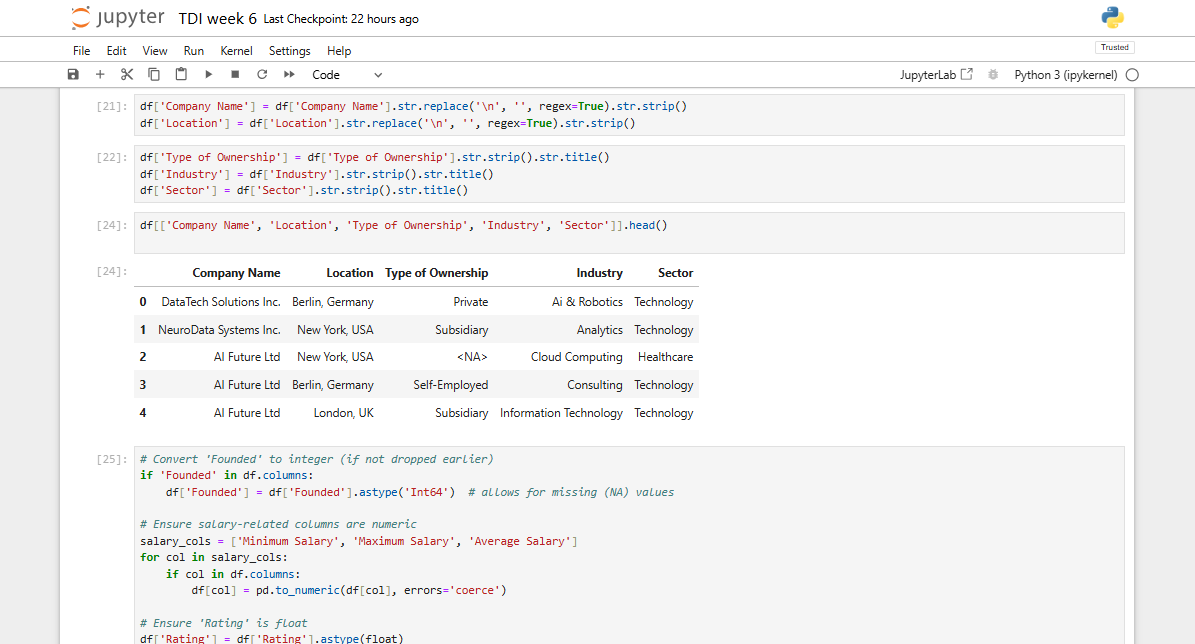Screen dimensions: 1195x644
Task: Click the [22]: cell prompt
Action: point(112,157)
